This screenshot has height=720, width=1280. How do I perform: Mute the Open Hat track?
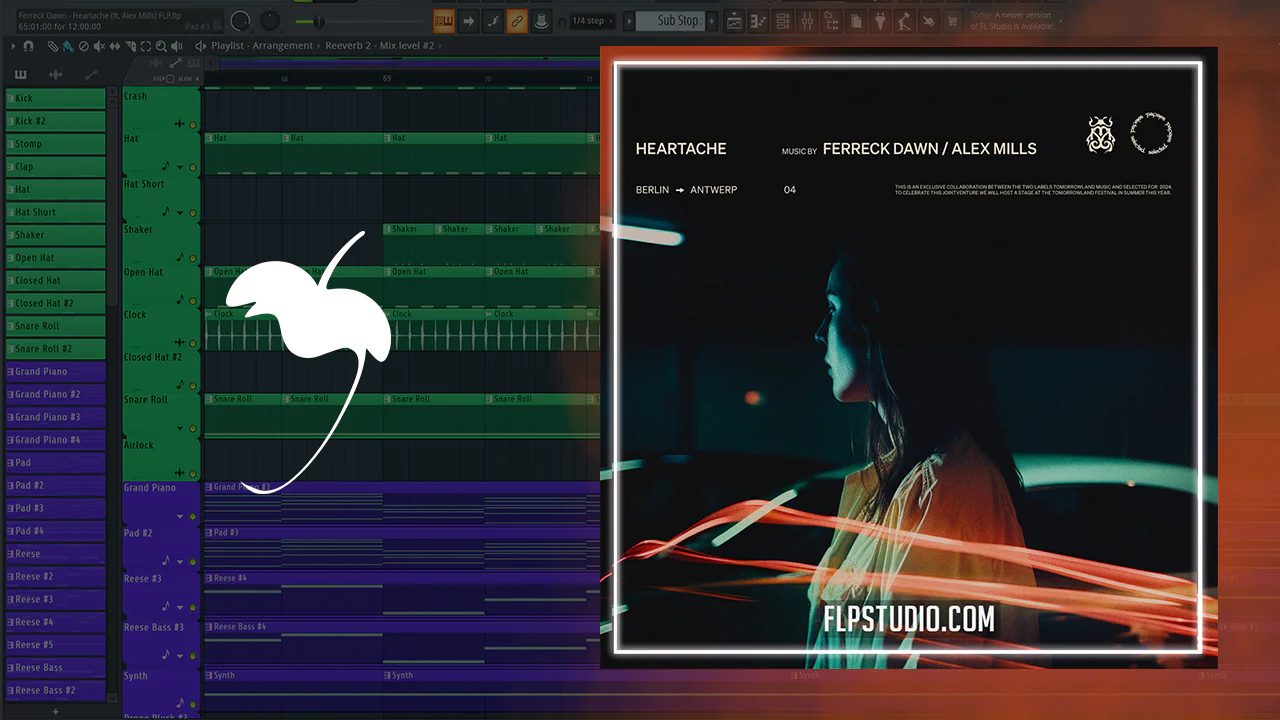pyautogui.click(x=193, y=300)
